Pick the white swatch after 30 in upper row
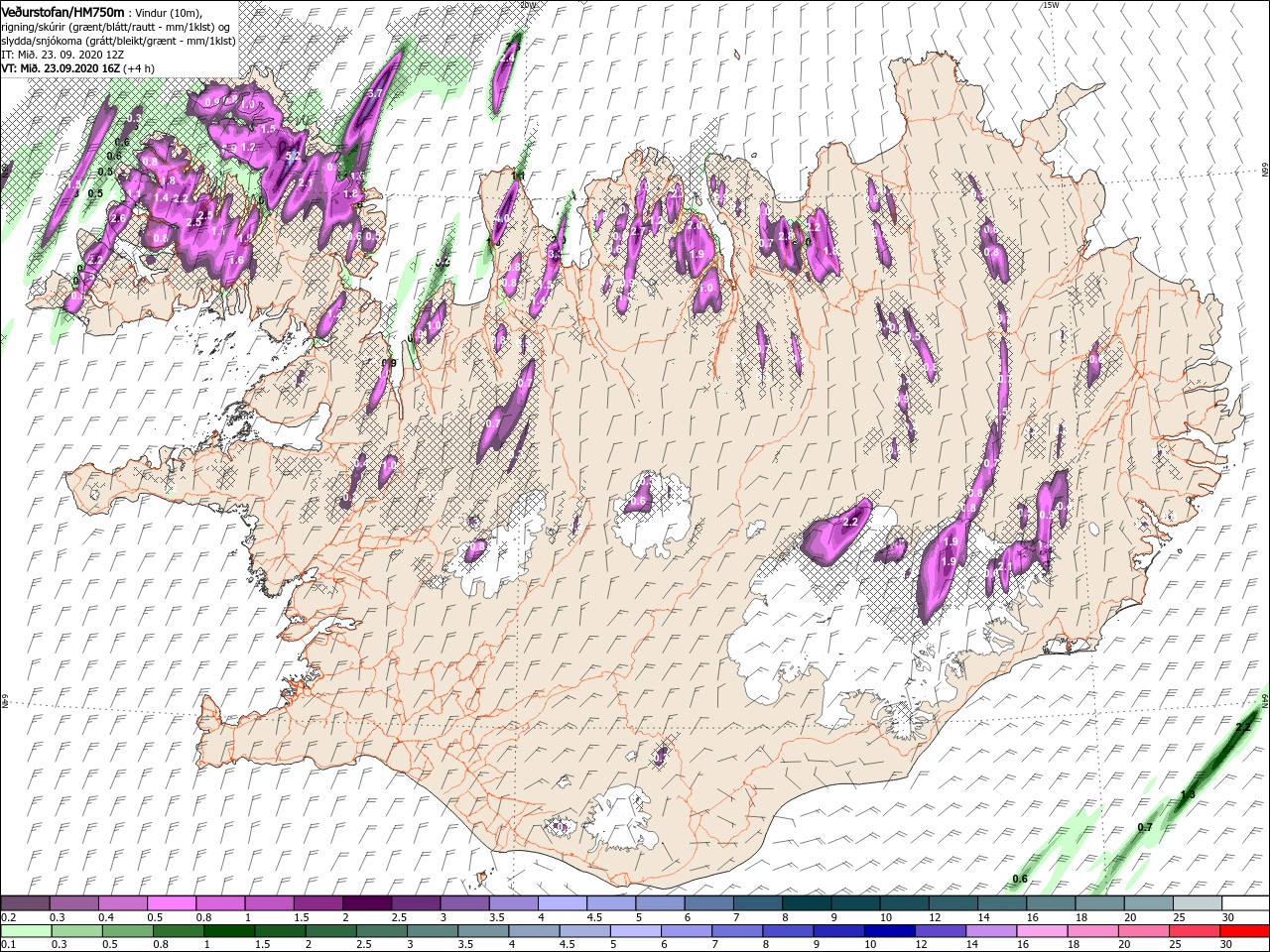1270x952 pixels. 1245,903
